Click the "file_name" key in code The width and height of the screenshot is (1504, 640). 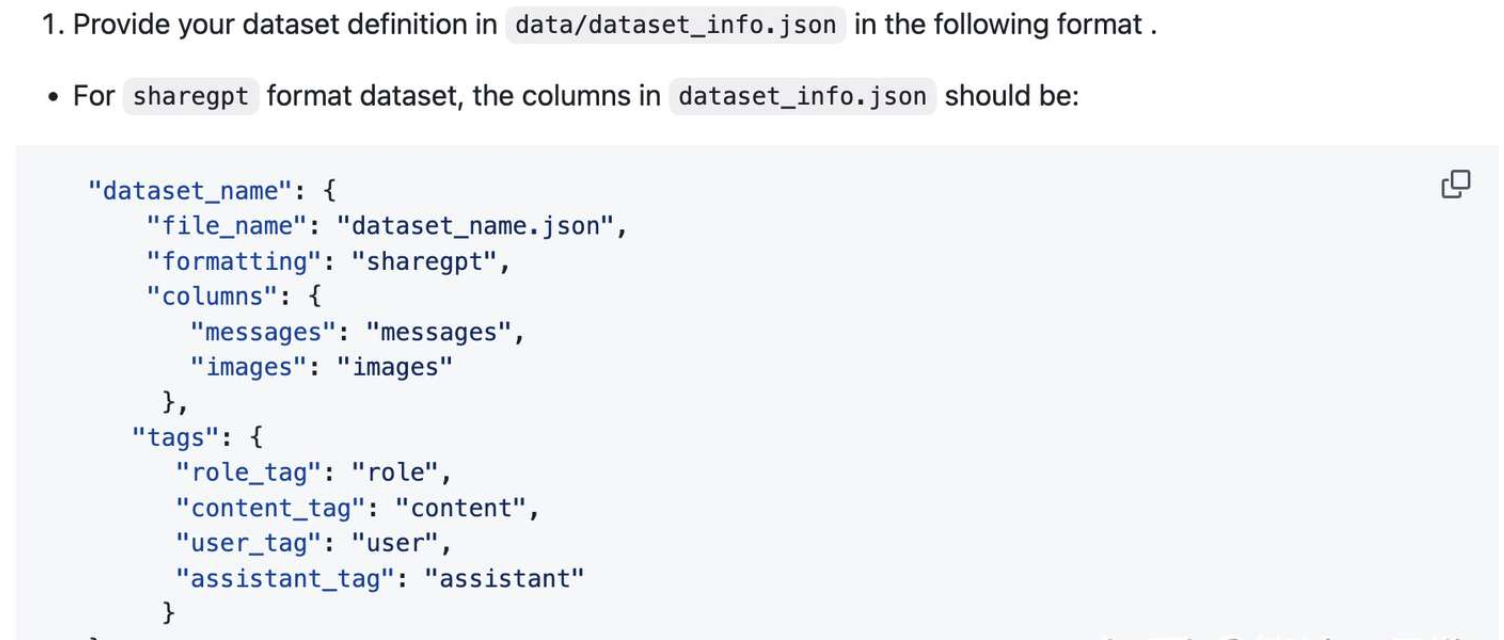click(226, 226)
